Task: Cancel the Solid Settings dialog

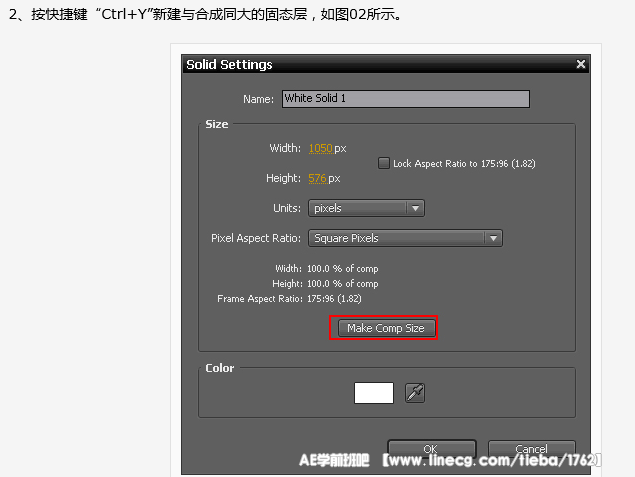Action: [x=531, y=449]
